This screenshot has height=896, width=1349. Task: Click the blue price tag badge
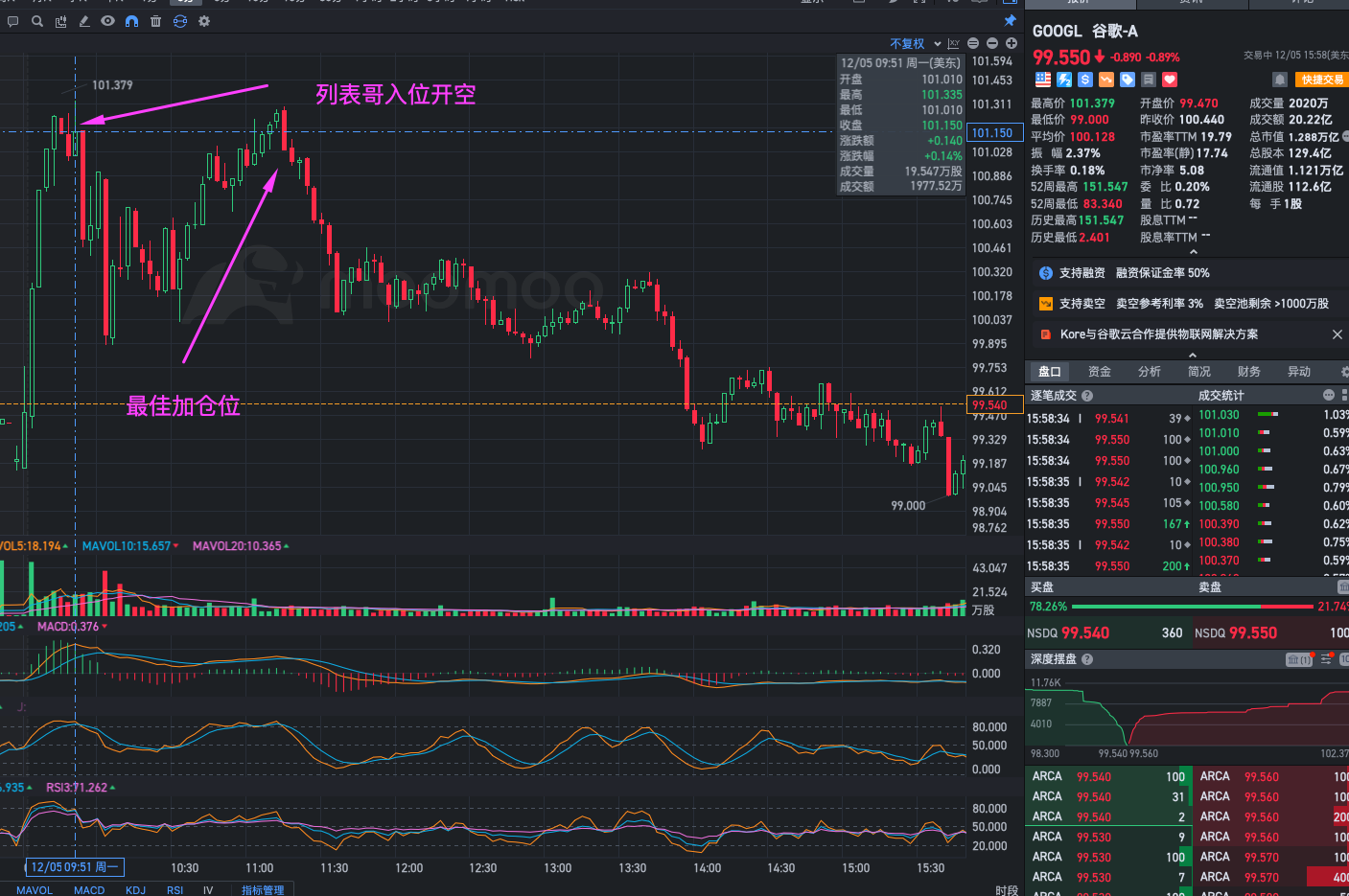coord(1128,80)
